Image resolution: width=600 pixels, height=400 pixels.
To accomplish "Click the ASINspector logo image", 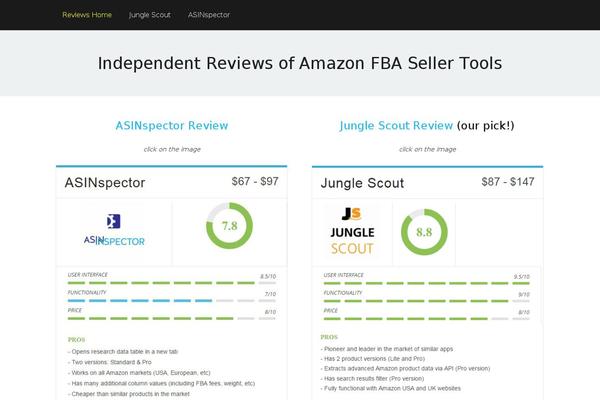I will [114, 230].
